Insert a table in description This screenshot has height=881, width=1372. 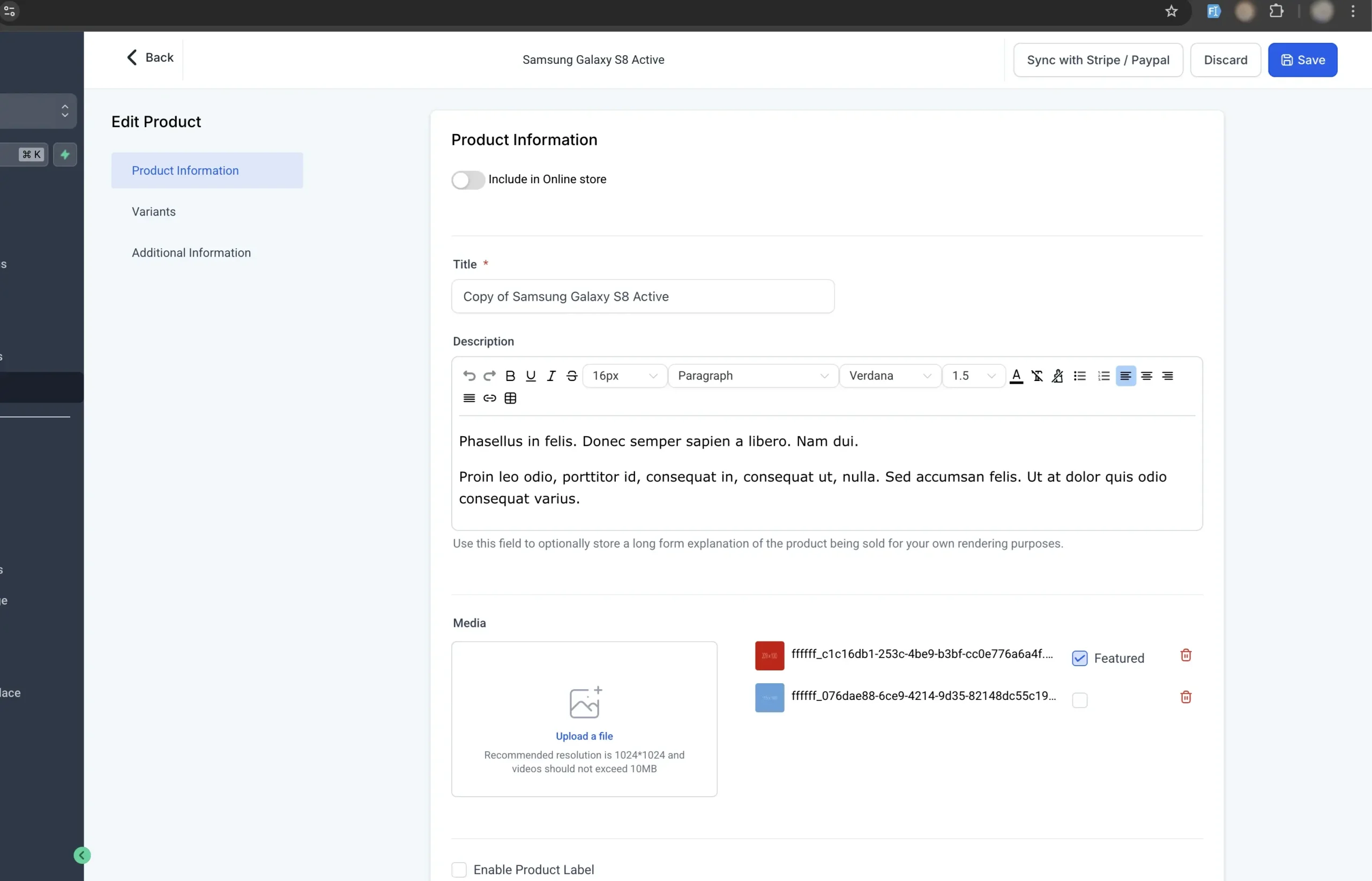(x=510, y=398)
